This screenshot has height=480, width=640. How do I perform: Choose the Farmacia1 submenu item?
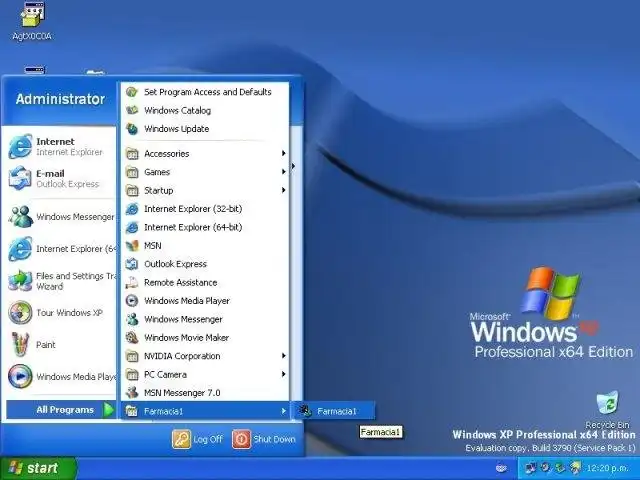(x=333, y=411)
